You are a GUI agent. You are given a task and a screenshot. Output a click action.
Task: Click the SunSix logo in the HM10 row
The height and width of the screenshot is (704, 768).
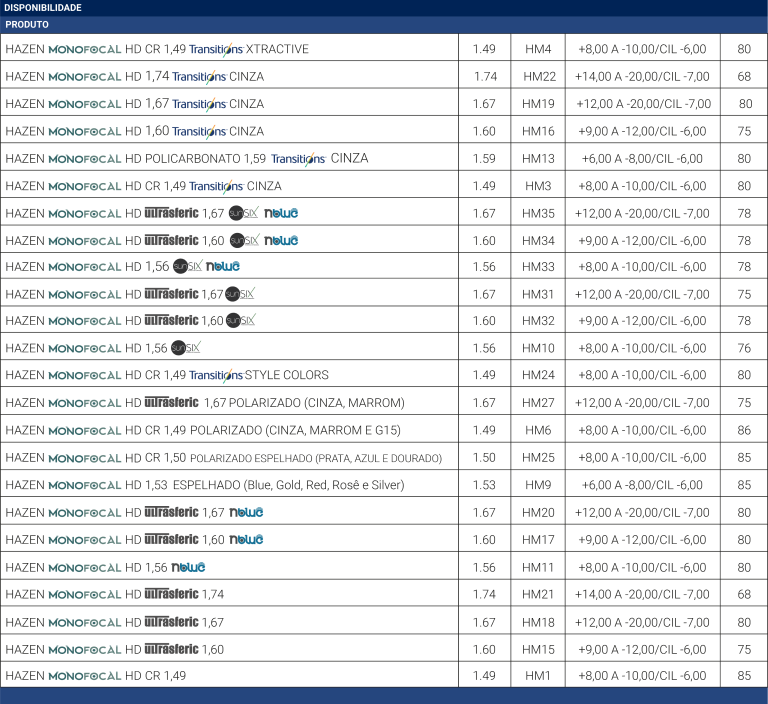186,348
